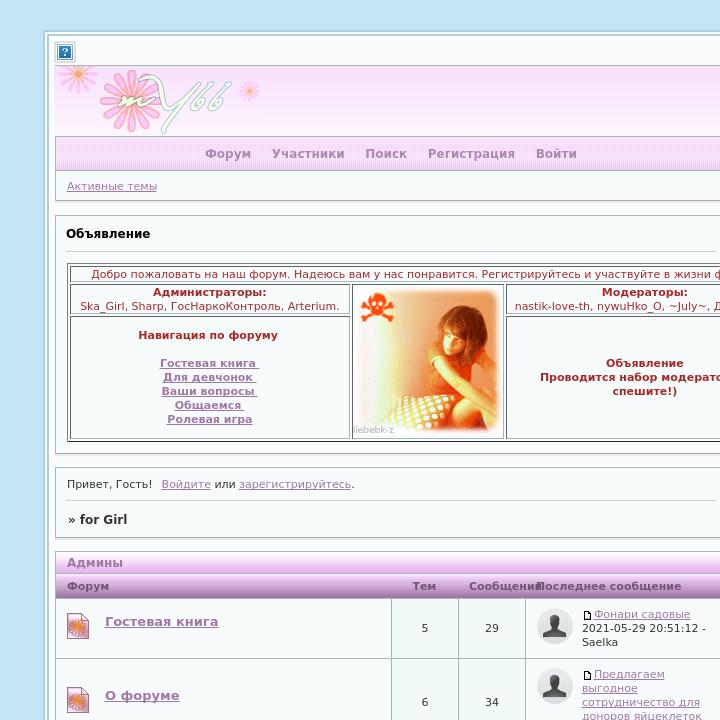This screenshot has width=720, height=720.
Task: Click the page icon before Фонари садовые
Action: coord(587,615)
